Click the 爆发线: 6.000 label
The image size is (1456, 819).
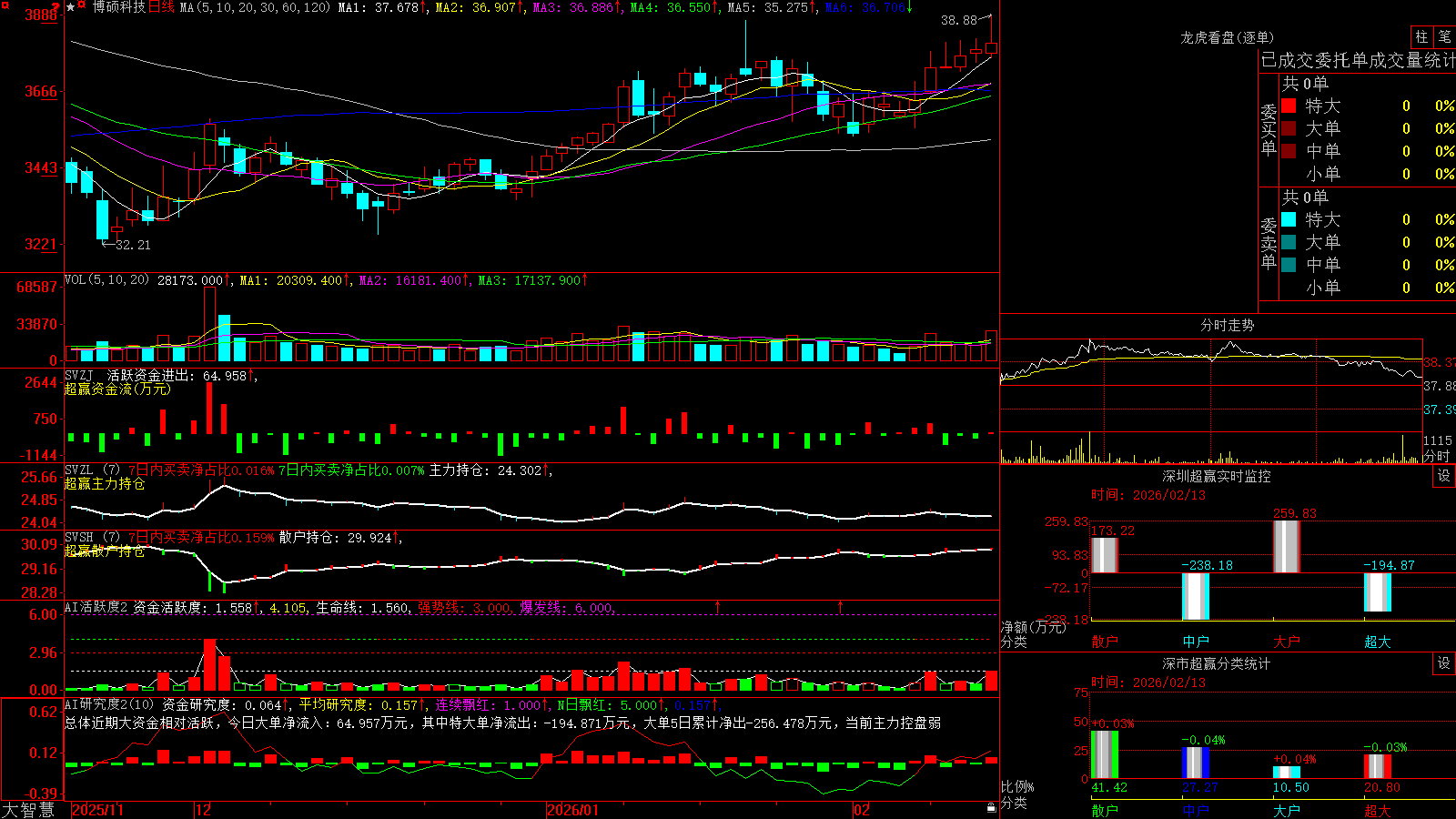pyautogui.click(x=567, y=607)
